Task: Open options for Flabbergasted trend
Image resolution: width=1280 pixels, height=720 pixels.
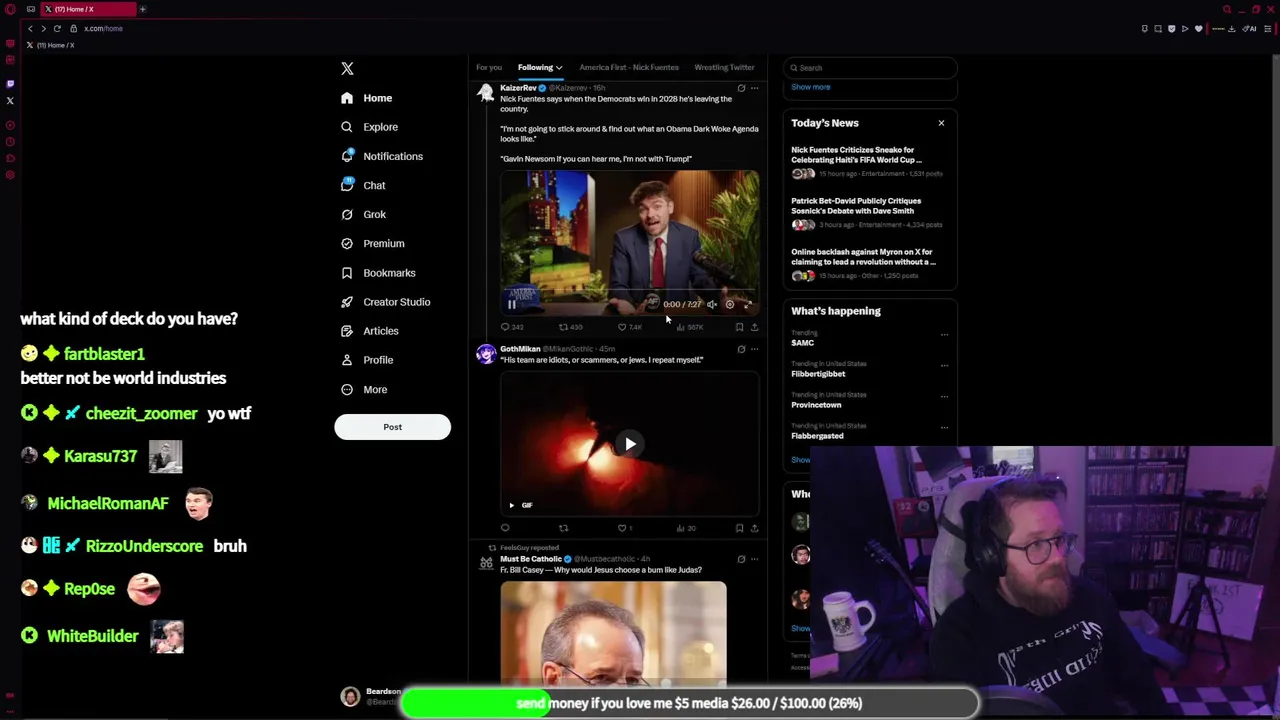Action: click(944, 428)
